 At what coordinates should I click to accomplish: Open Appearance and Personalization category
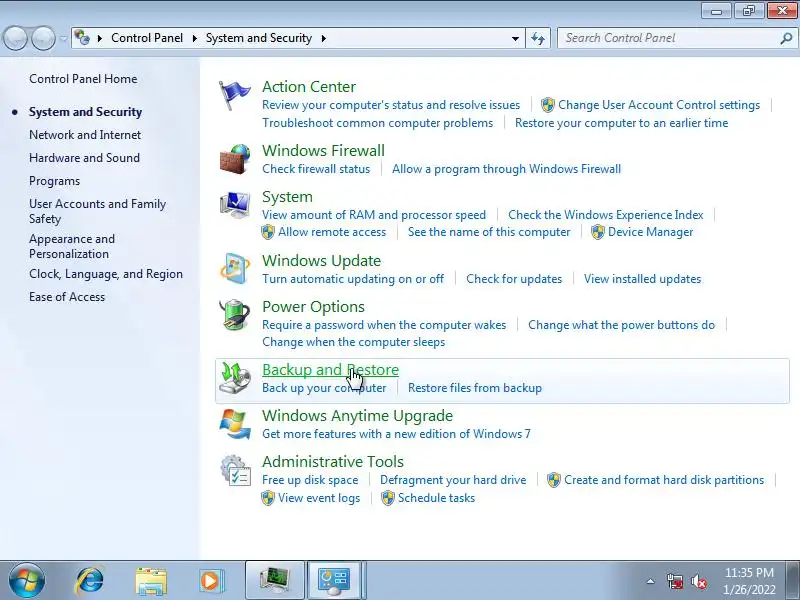tap(72, 246)
